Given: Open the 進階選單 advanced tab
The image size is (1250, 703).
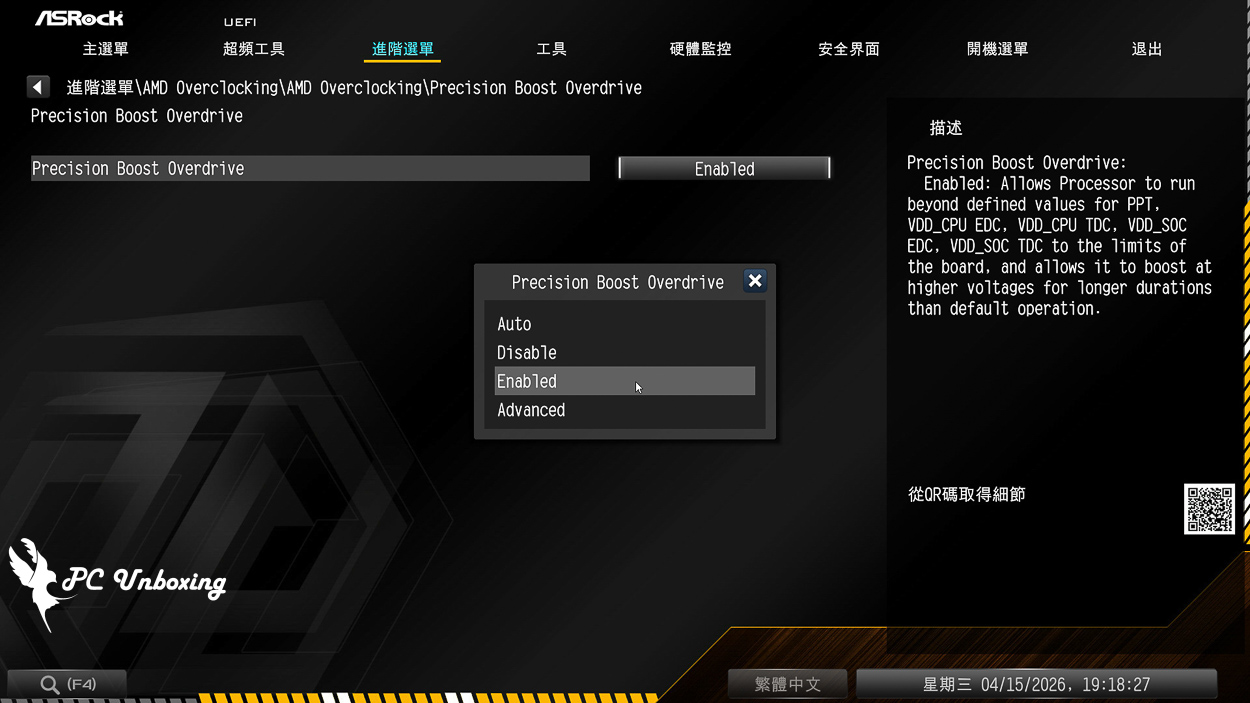Looking at the screenshot, I should (x=402, y=49).
